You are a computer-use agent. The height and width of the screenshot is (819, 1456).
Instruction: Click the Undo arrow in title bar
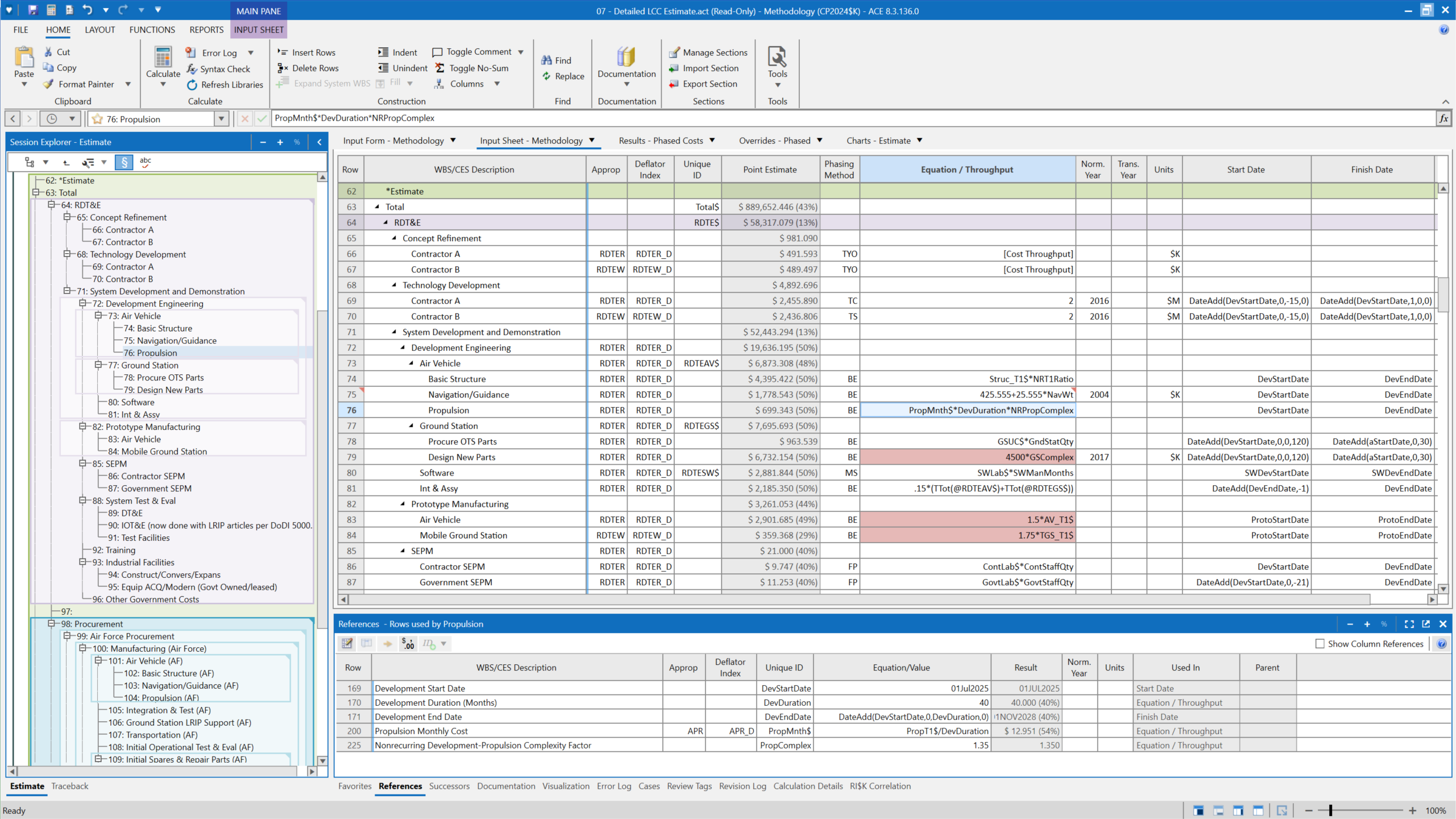(x=87, y=10)
